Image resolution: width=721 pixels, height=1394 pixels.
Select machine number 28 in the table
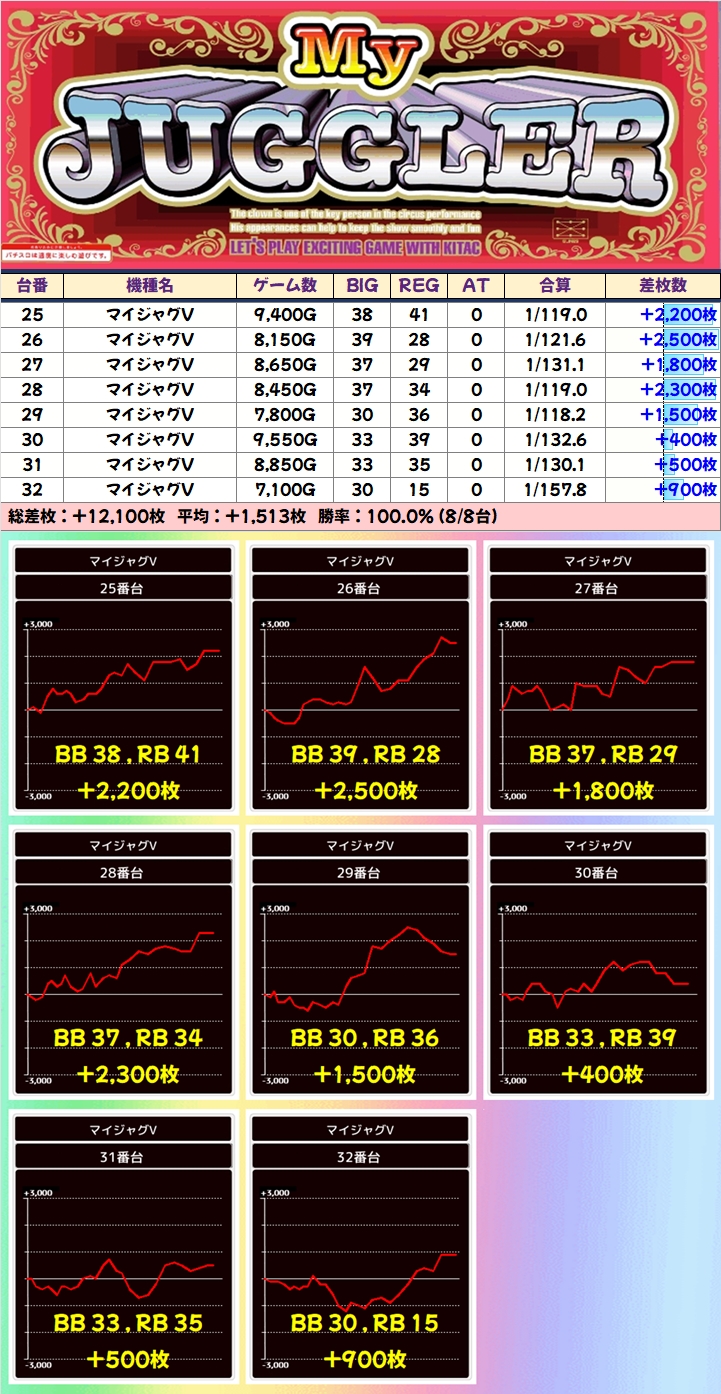[32, 389]
